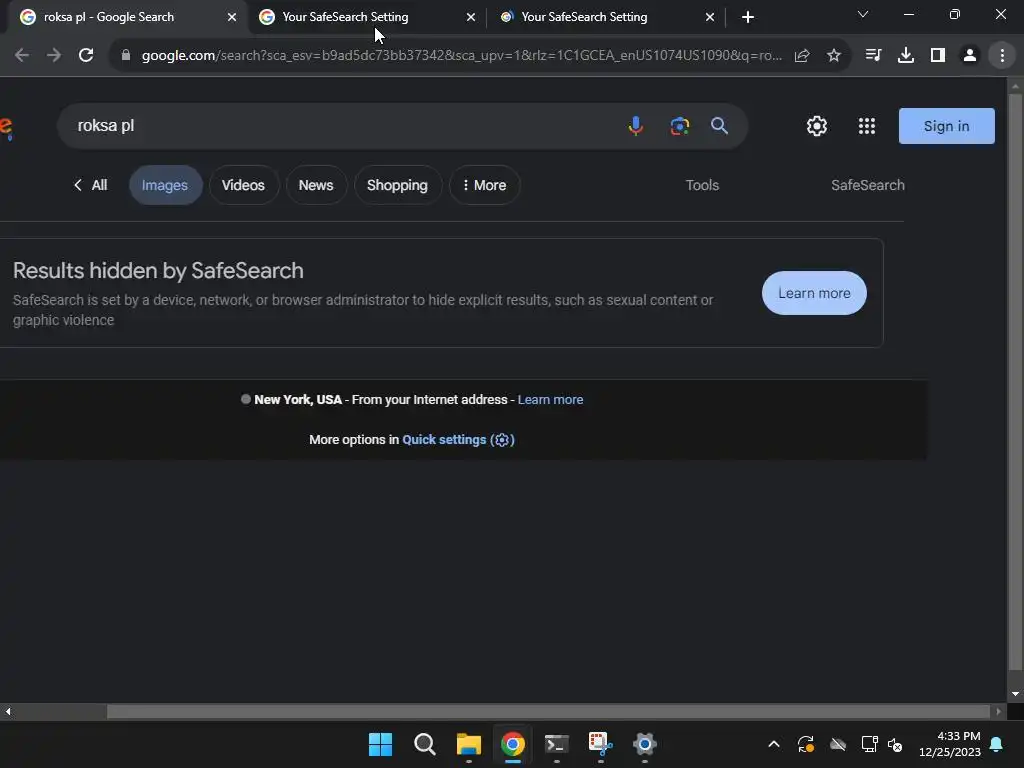The image size is (1024, 768).
Task: Expand the More filters dropdown
Action: (x=485, y=185)
